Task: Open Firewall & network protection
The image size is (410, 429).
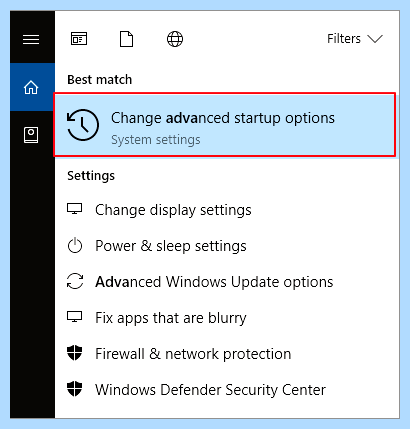Action: (x=227, y=354)
